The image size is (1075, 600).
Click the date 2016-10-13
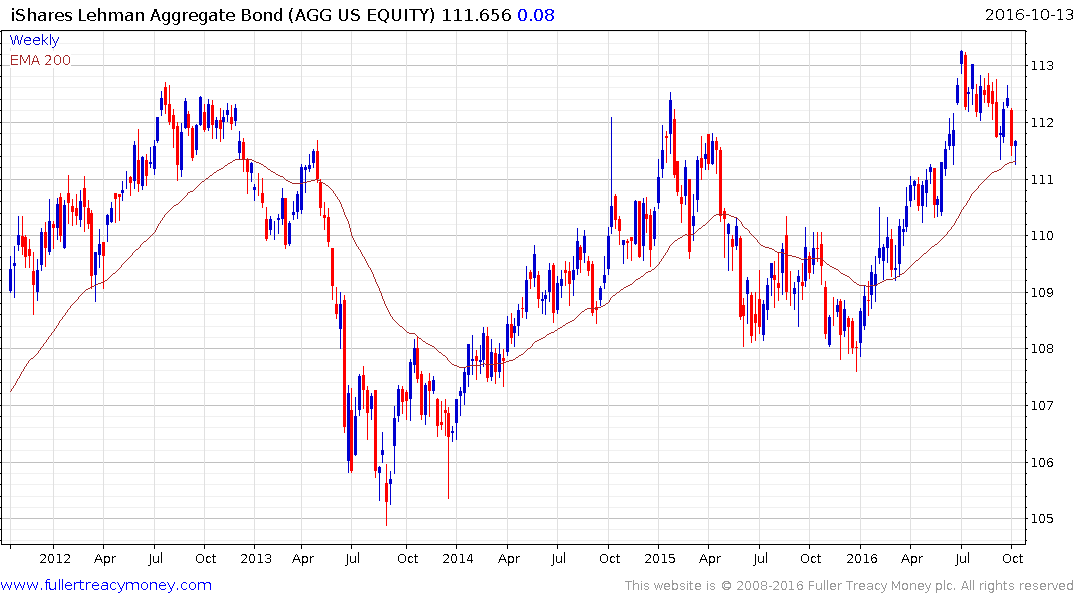(1028, 15)
